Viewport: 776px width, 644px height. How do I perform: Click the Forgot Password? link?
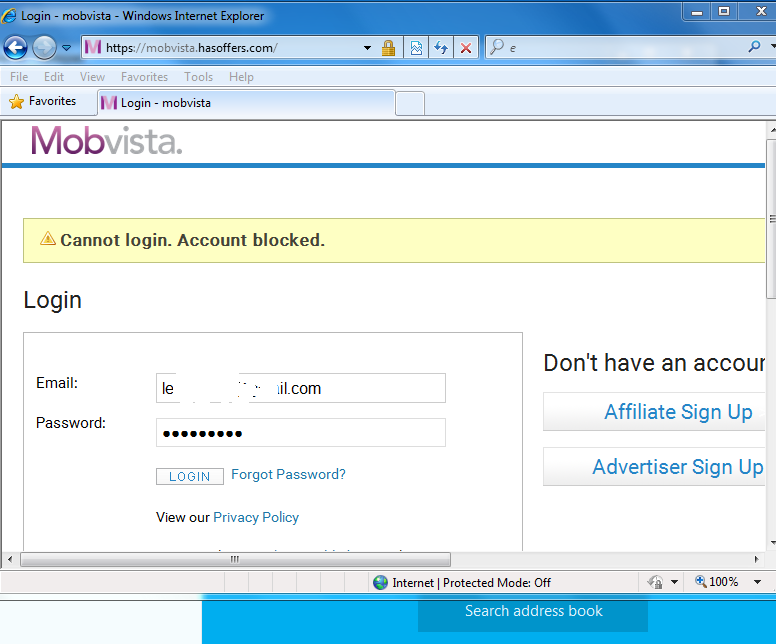(288, 474)
